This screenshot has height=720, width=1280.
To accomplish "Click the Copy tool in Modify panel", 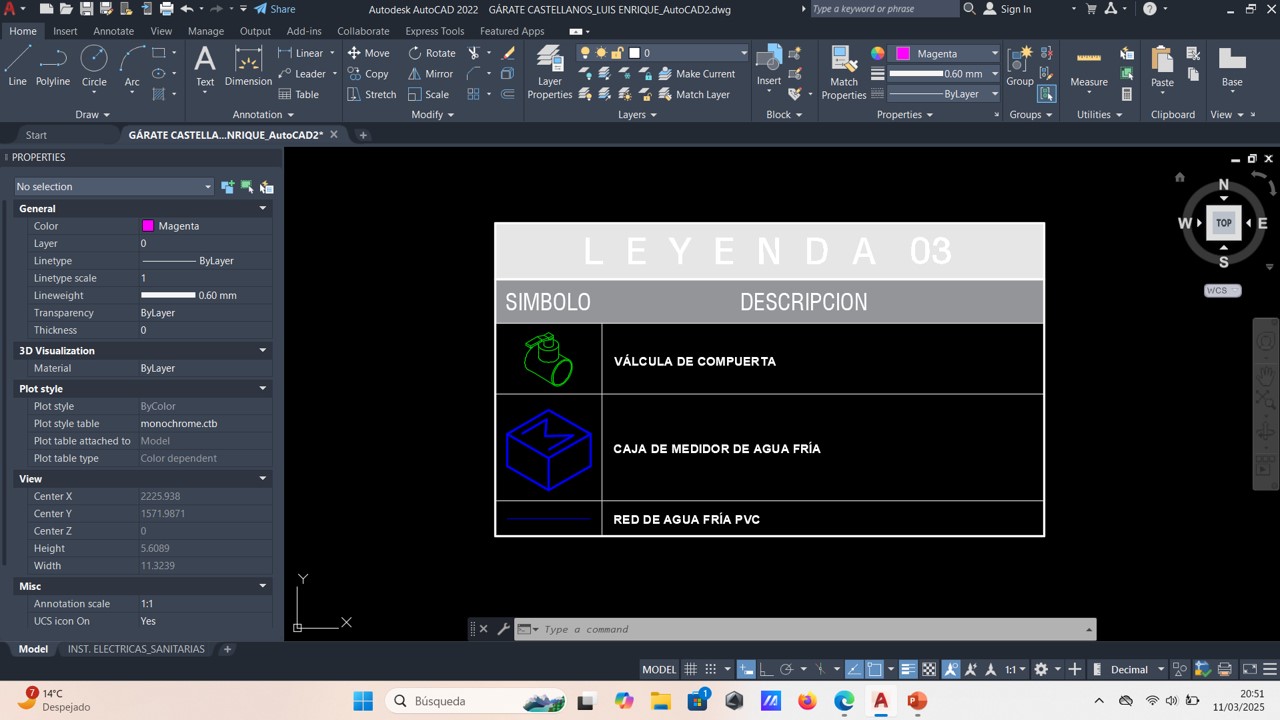I will (x=368, y=74).
